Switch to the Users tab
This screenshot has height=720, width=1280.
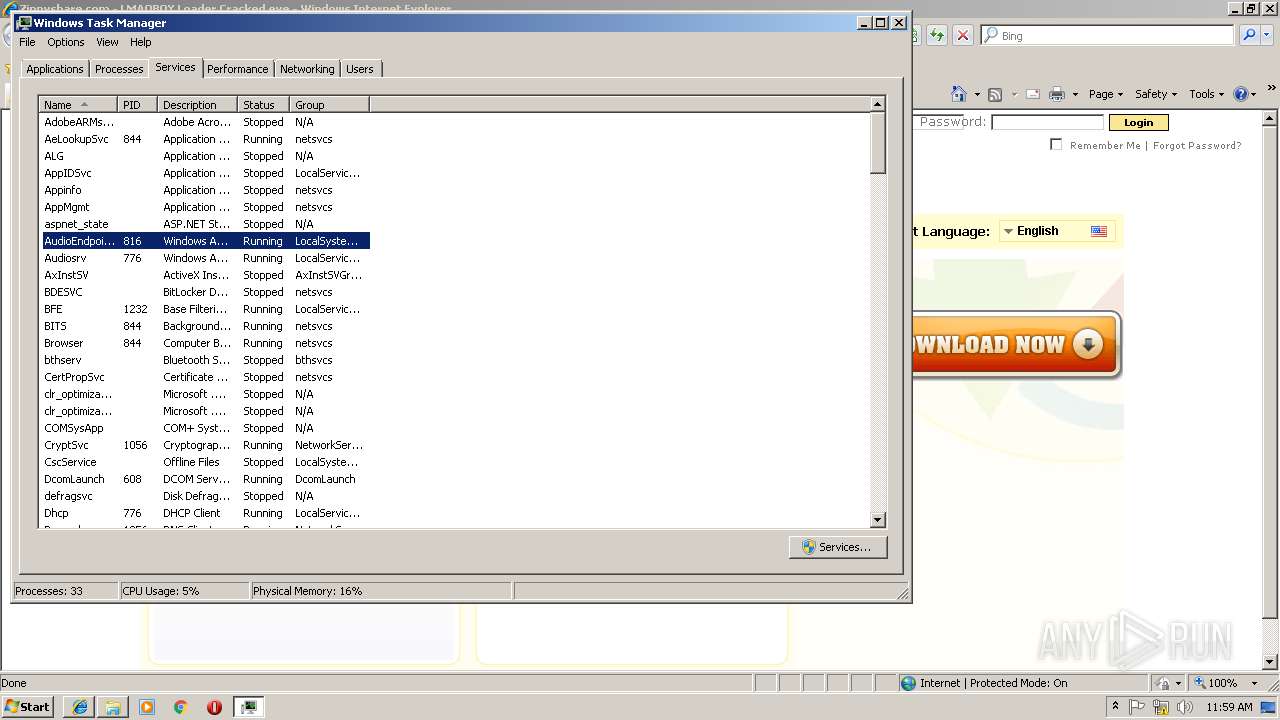coord(360,69)
